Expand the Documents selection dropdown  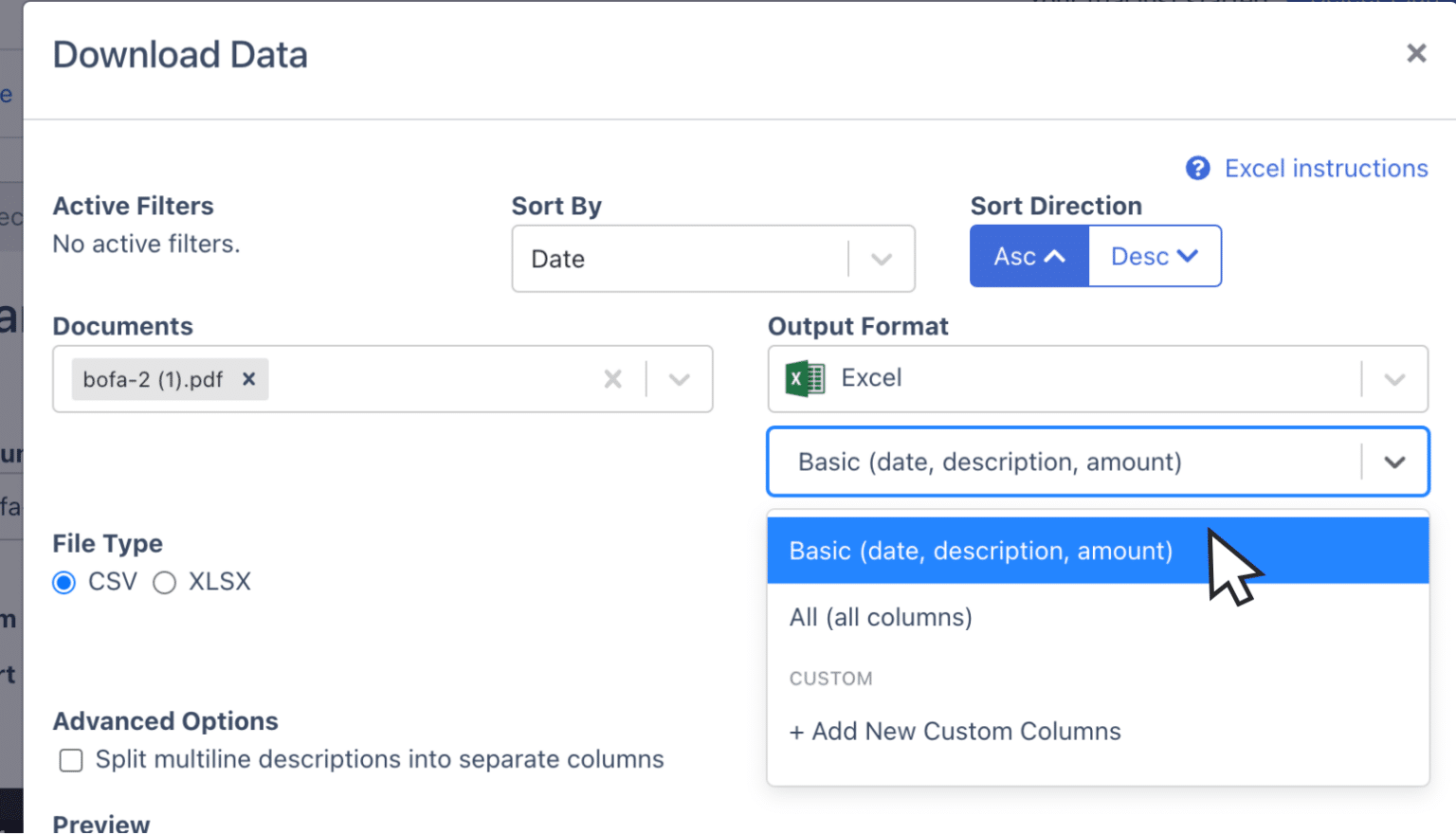(x=679, y=378)
